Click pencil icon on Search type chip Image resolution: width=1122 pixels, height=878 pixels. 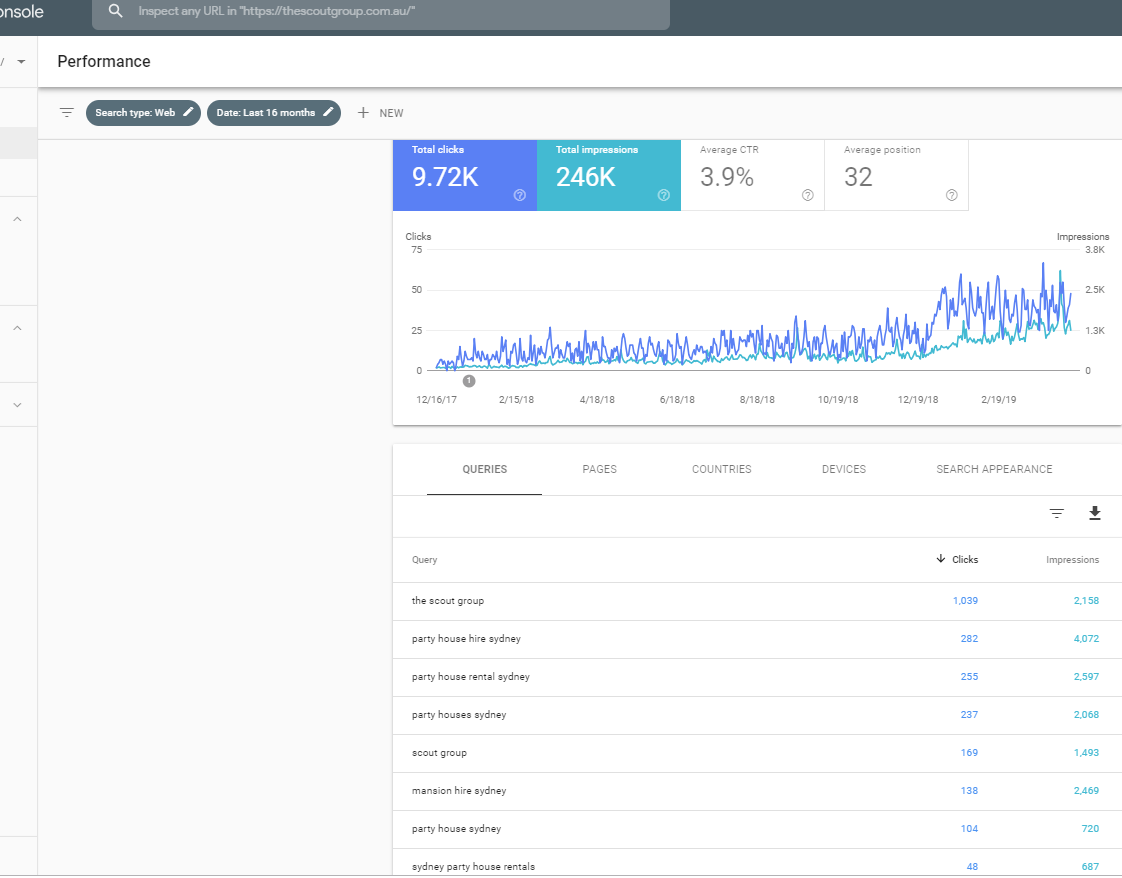(x=188, y=112)
